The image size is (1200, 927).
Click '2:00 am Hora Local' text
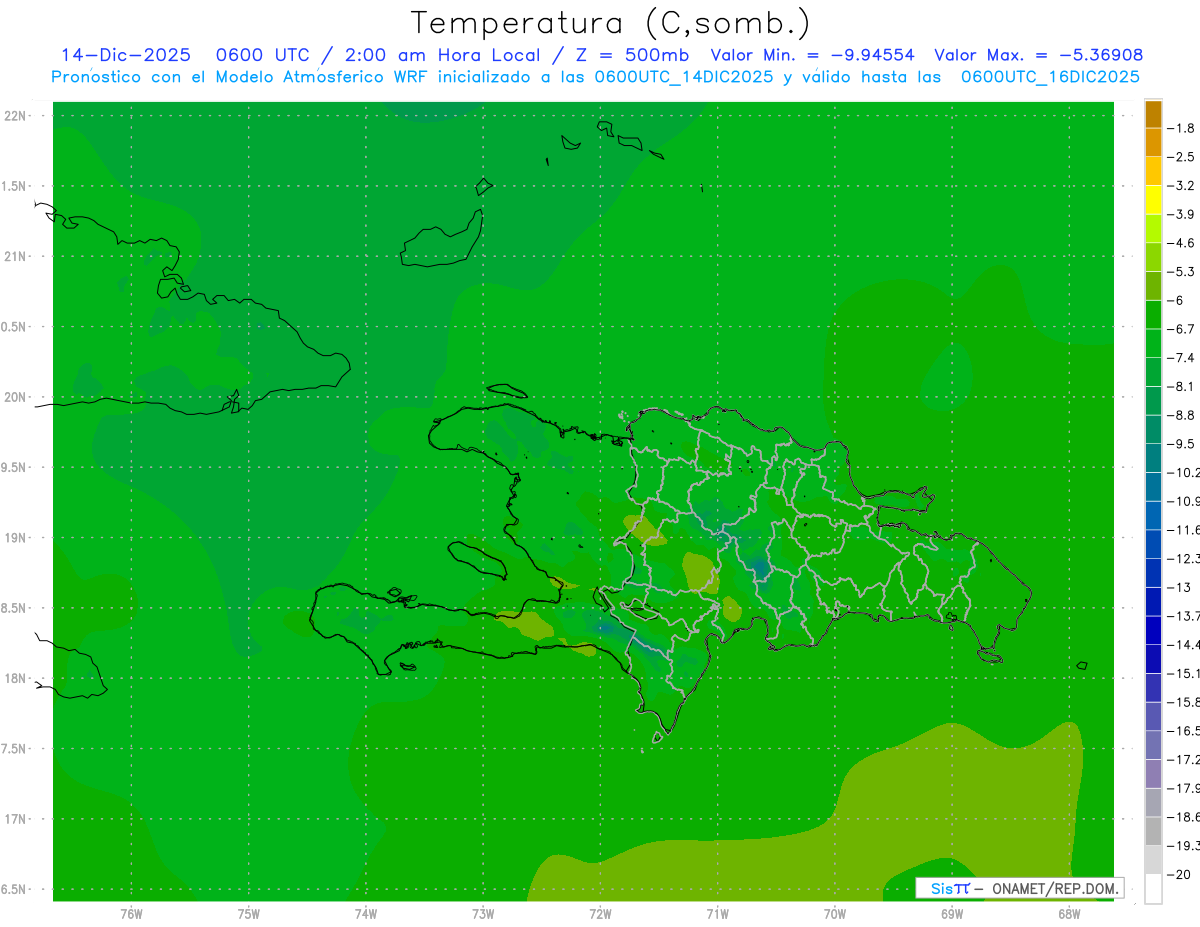tap(441, 55)
